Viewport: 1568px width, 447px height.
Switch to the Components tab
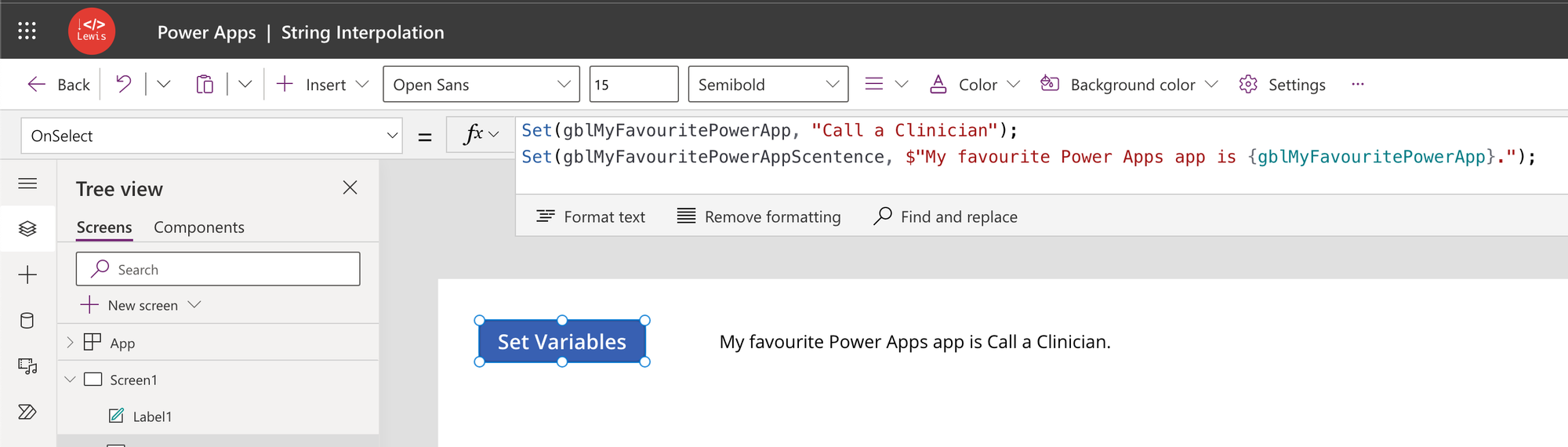pyautogui.click(x=199, y=227)
